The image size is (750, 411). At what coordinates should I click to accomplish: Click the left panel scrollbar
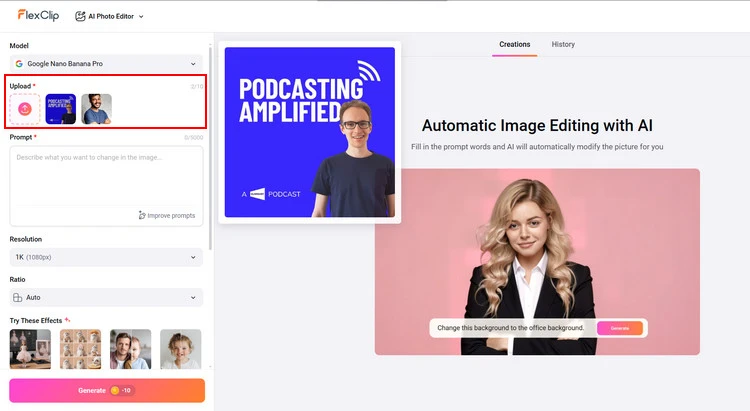[210, 148]
